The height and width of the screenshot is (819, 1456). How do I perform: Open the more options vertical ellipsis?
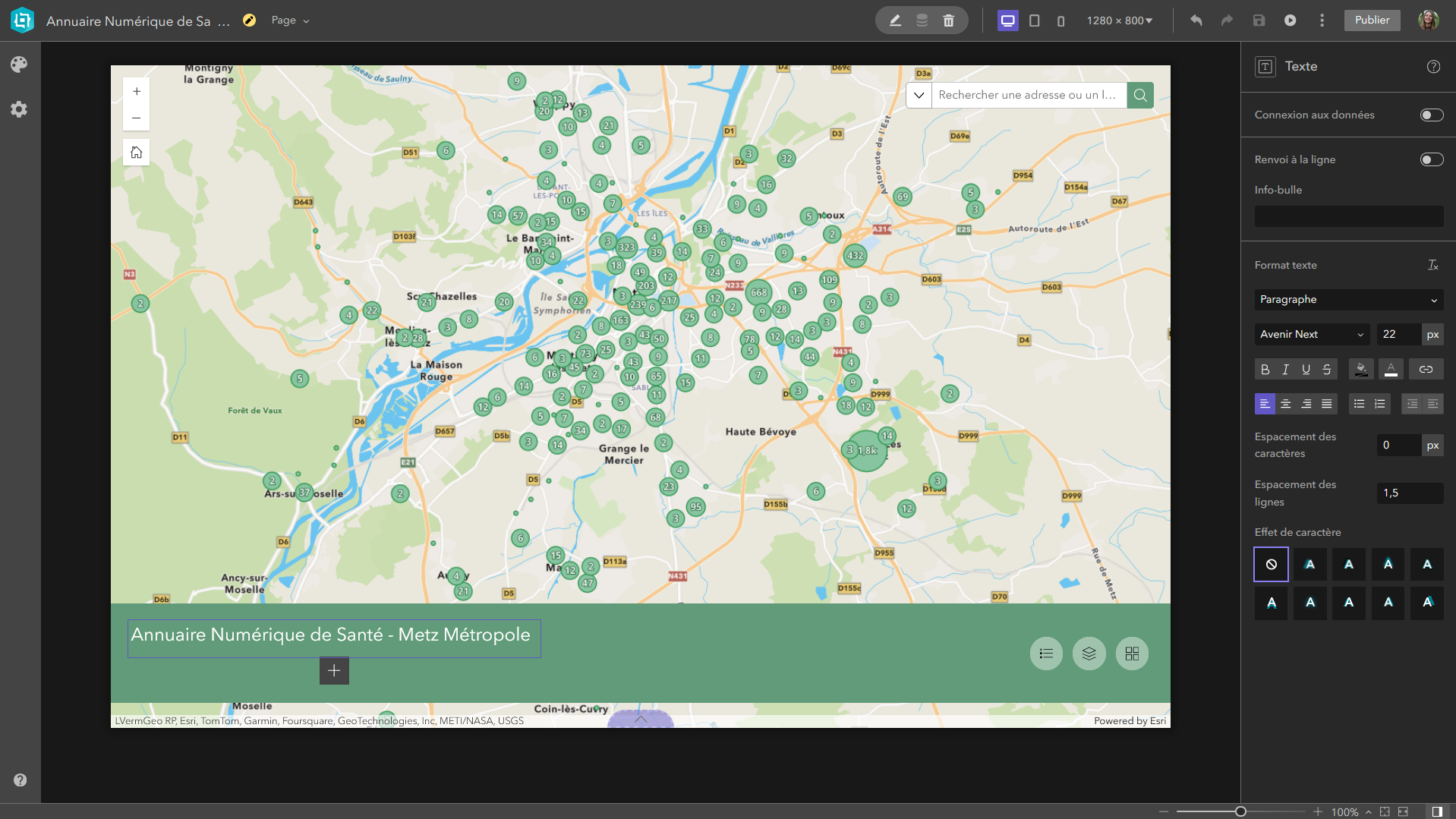tap(1322, 20)
